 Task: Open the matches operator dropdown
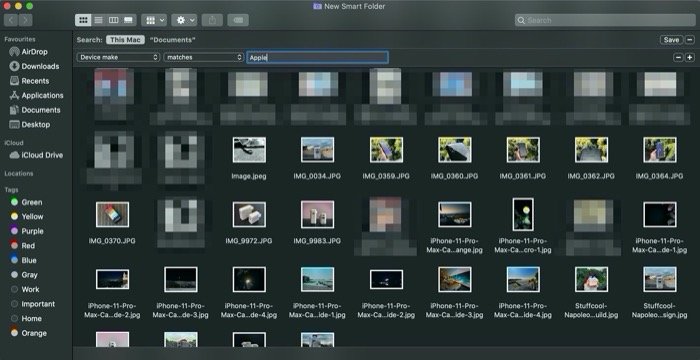[203, 57]
